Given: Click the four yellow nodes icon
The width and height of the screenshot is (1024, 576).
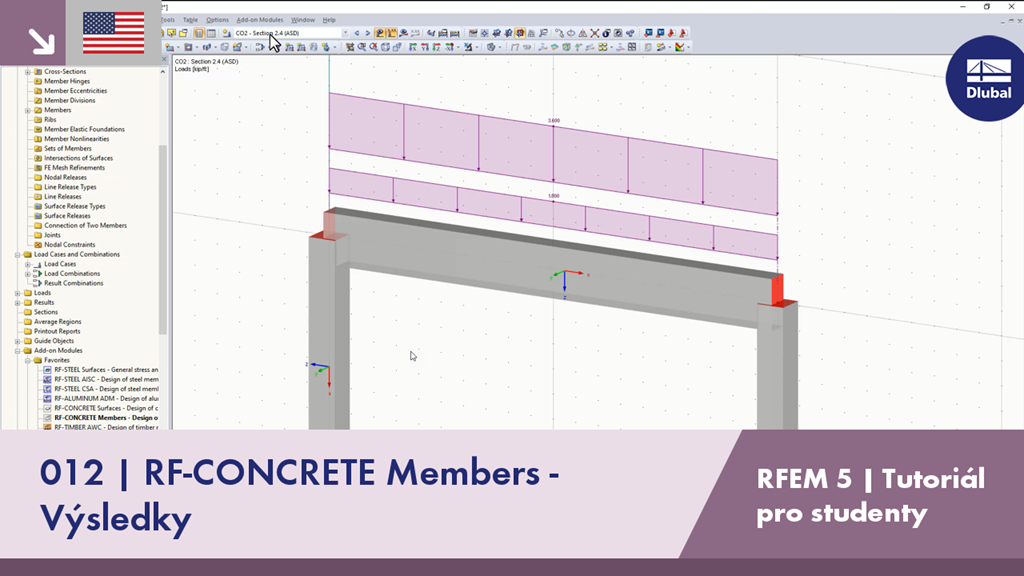Looking at the screenshot, I should pos(602,47).
